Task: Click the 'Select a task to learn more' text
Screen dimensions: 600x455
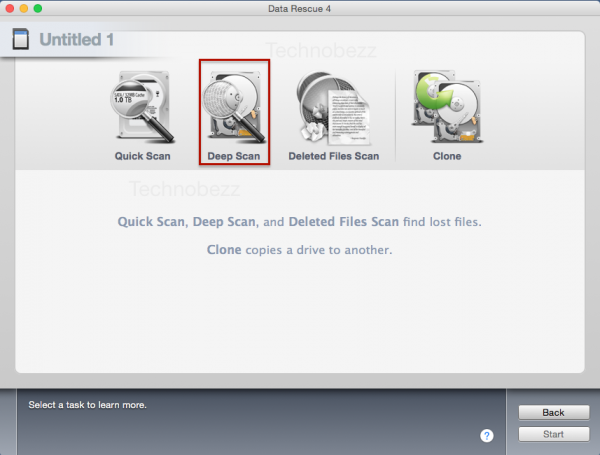Action: pos(88,405)
